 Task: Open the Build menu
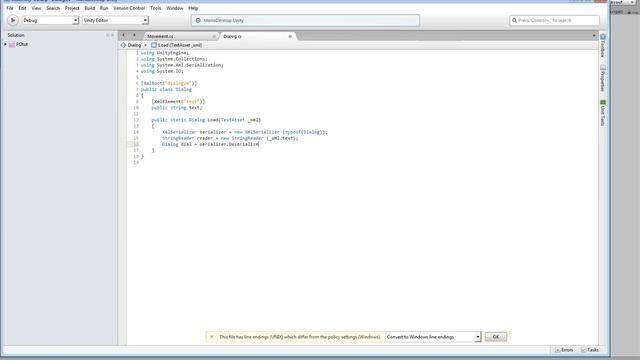click(89, 8)
